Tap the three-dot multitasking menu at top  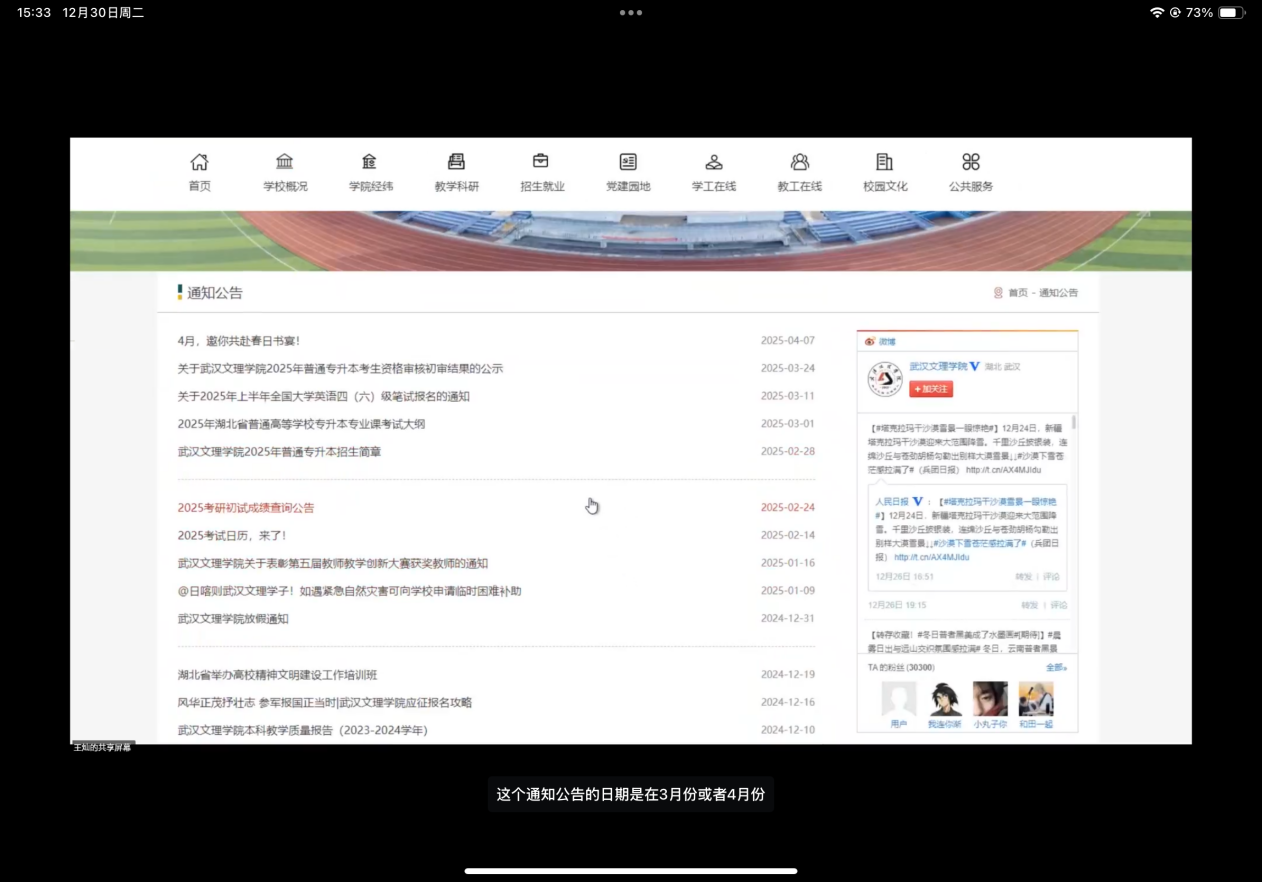click(631, 13)
